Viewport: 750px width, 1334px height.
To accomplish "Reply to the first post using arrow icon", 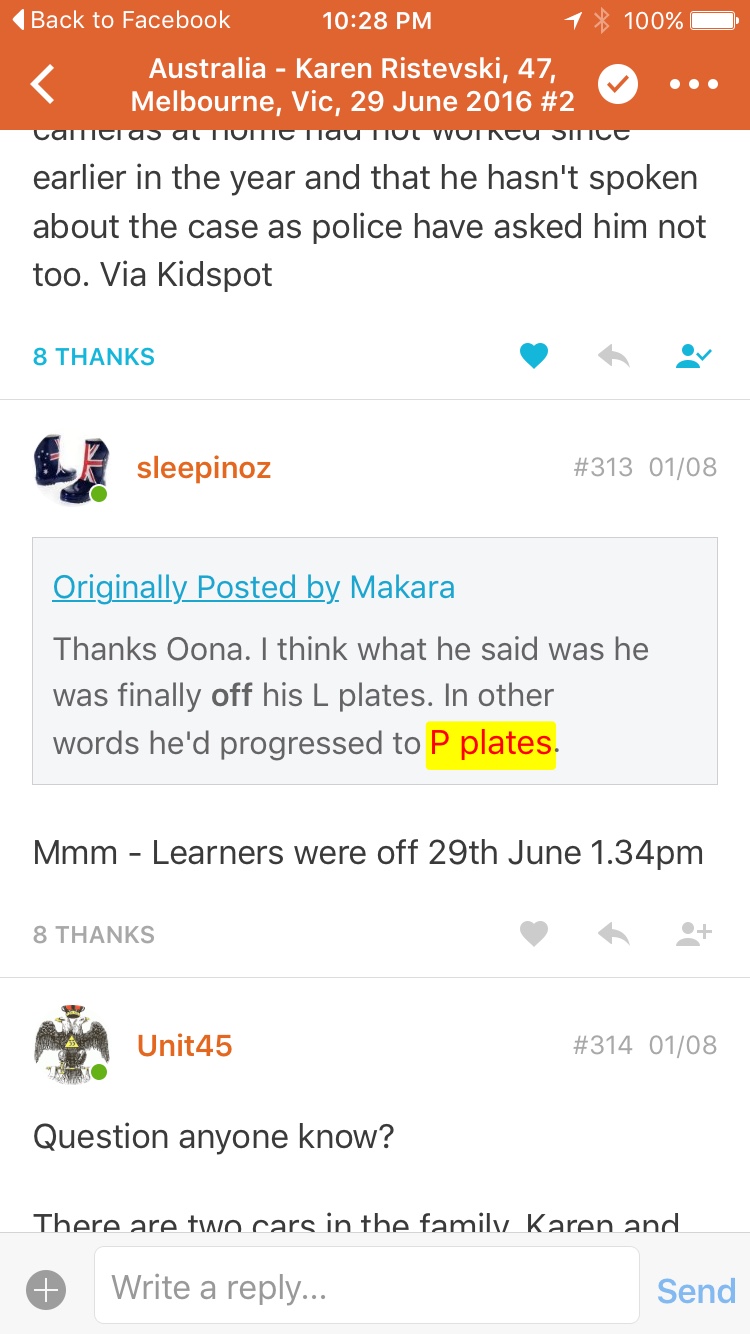I will click(613, 356).
